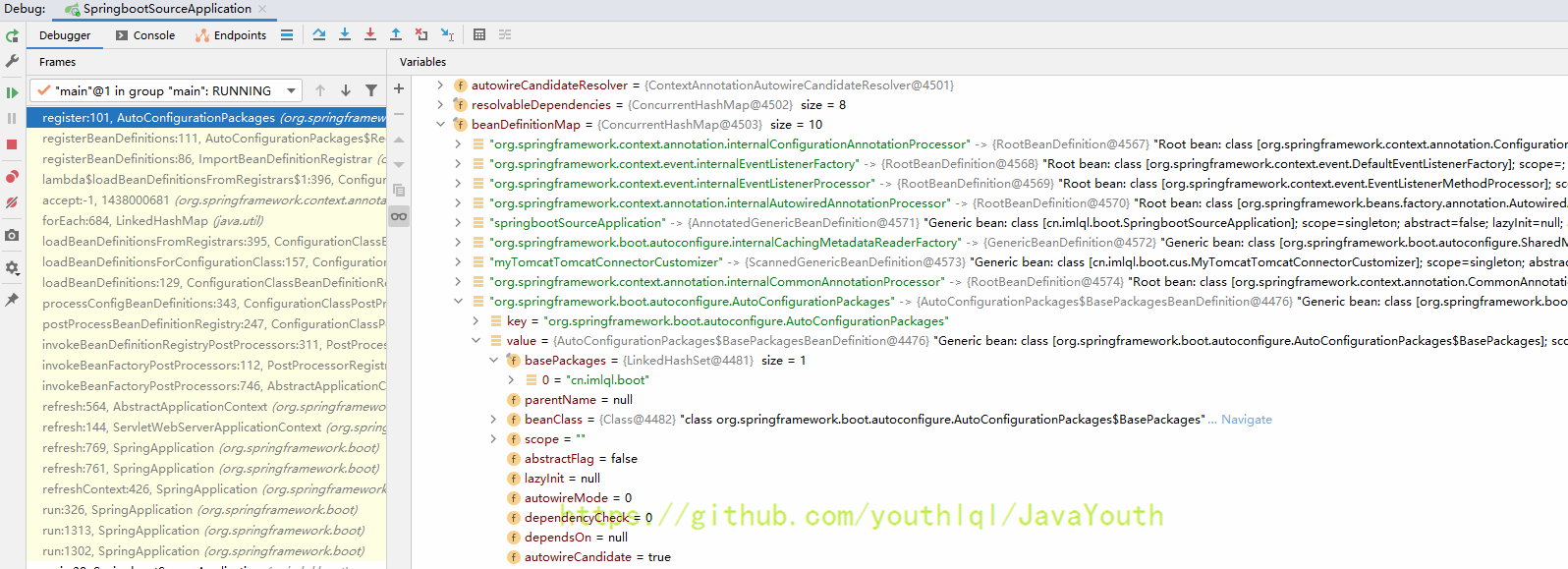Toggle Mute Breakpoints in left sidebar
The height and width of the screenshot is (569, 1568).
coord(12,202)
